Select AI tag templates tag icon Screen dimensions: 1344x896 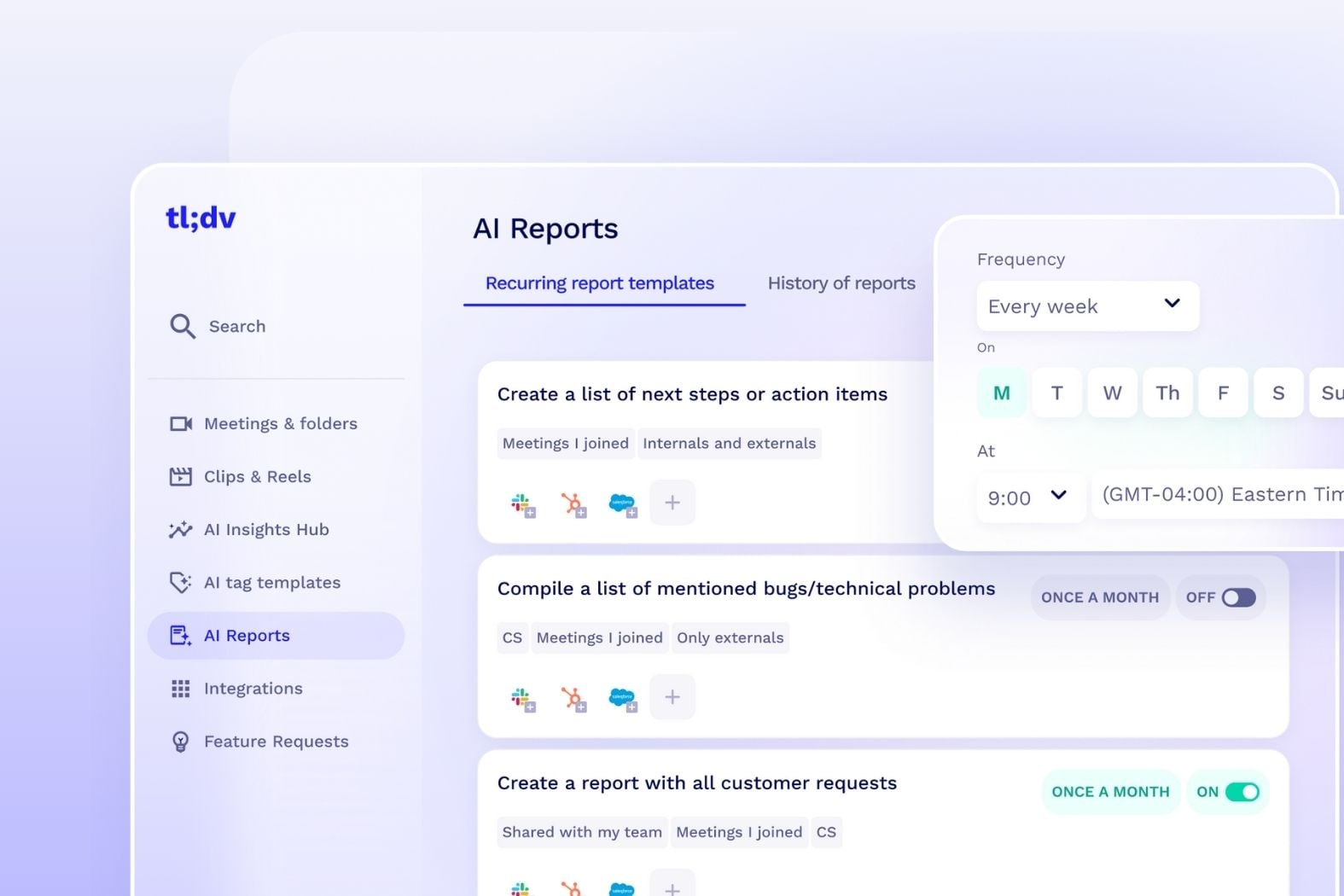click(x=181, y=582)
